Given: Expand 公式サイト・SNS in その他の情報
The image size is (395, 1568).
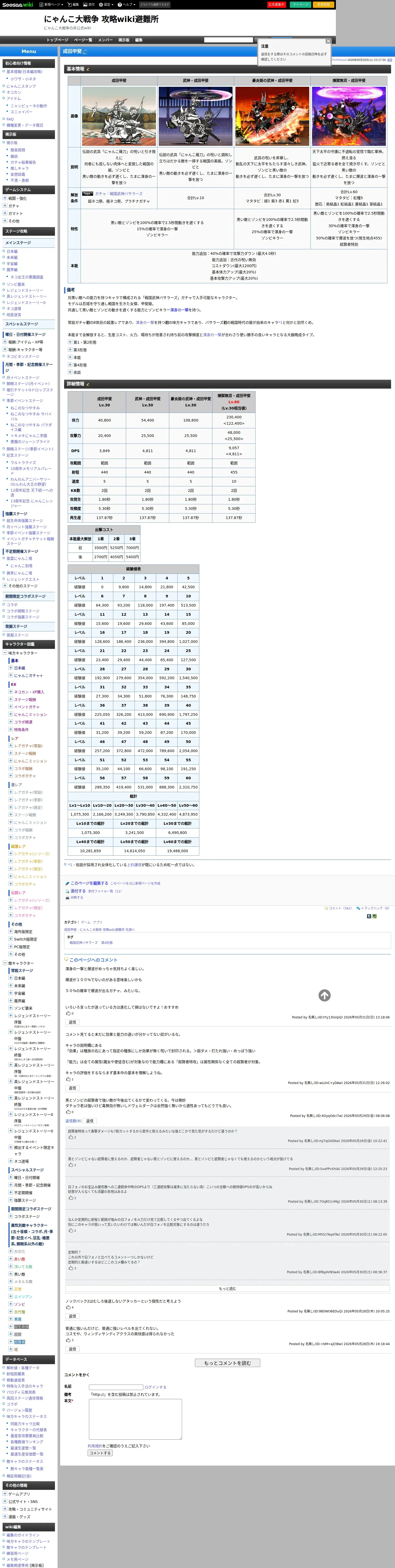Looking at the screenshot, I should (5, 1502).
